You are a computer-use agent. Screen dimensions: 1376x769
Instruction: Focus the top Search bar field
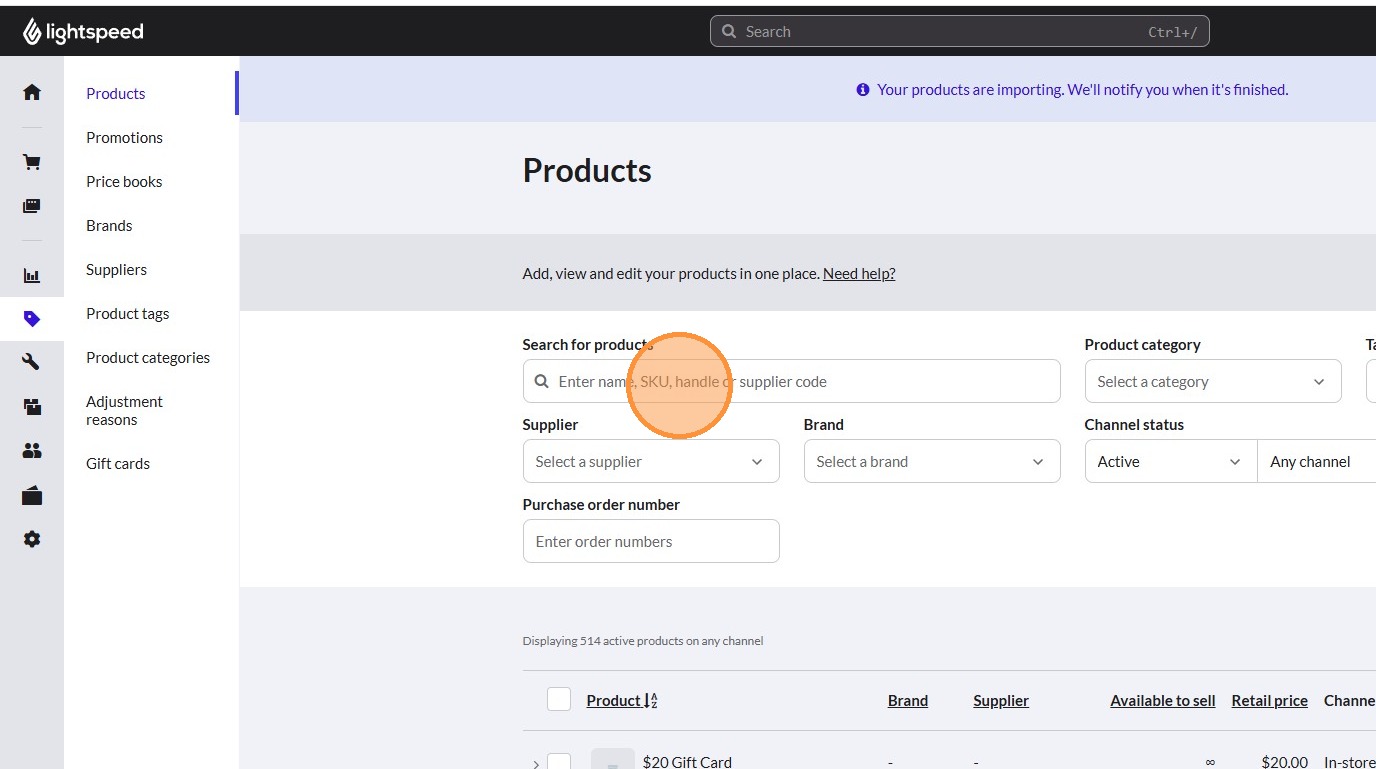(x=960, y=32)
